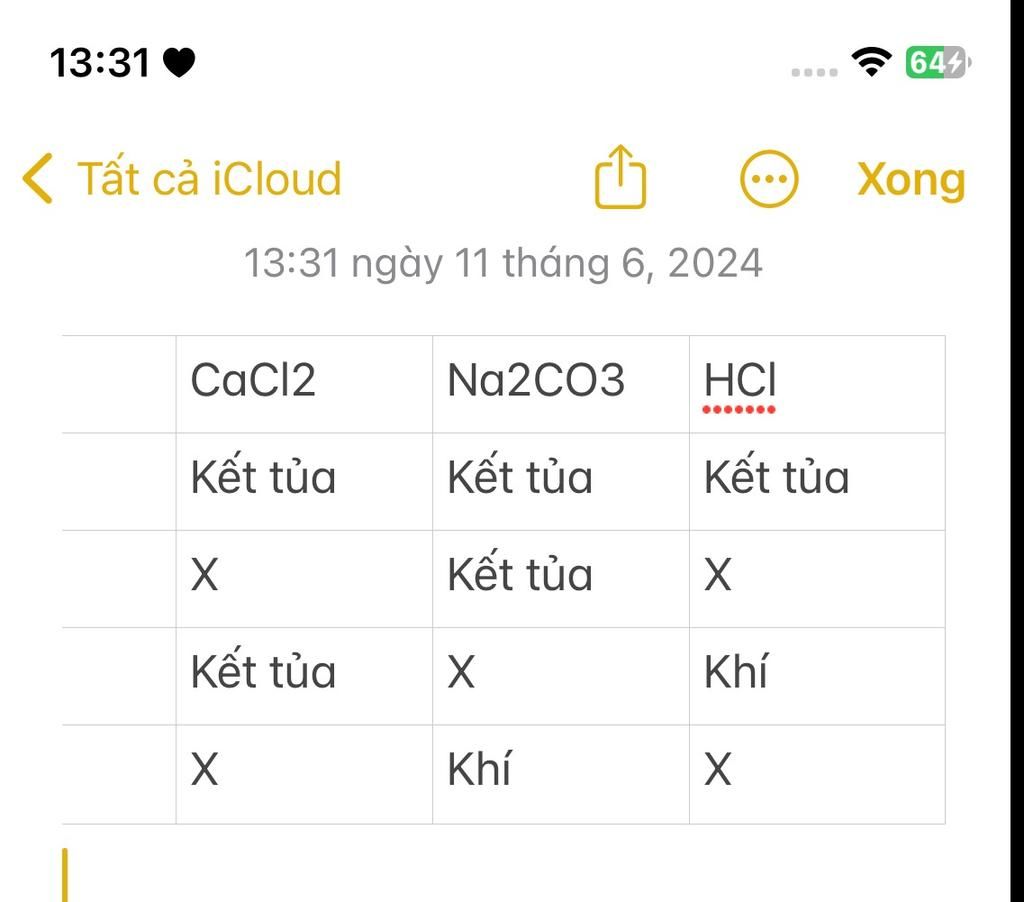The image size is (1024, 902).
Task: Open the more options ellipsis menu
Action: [769, 180]
